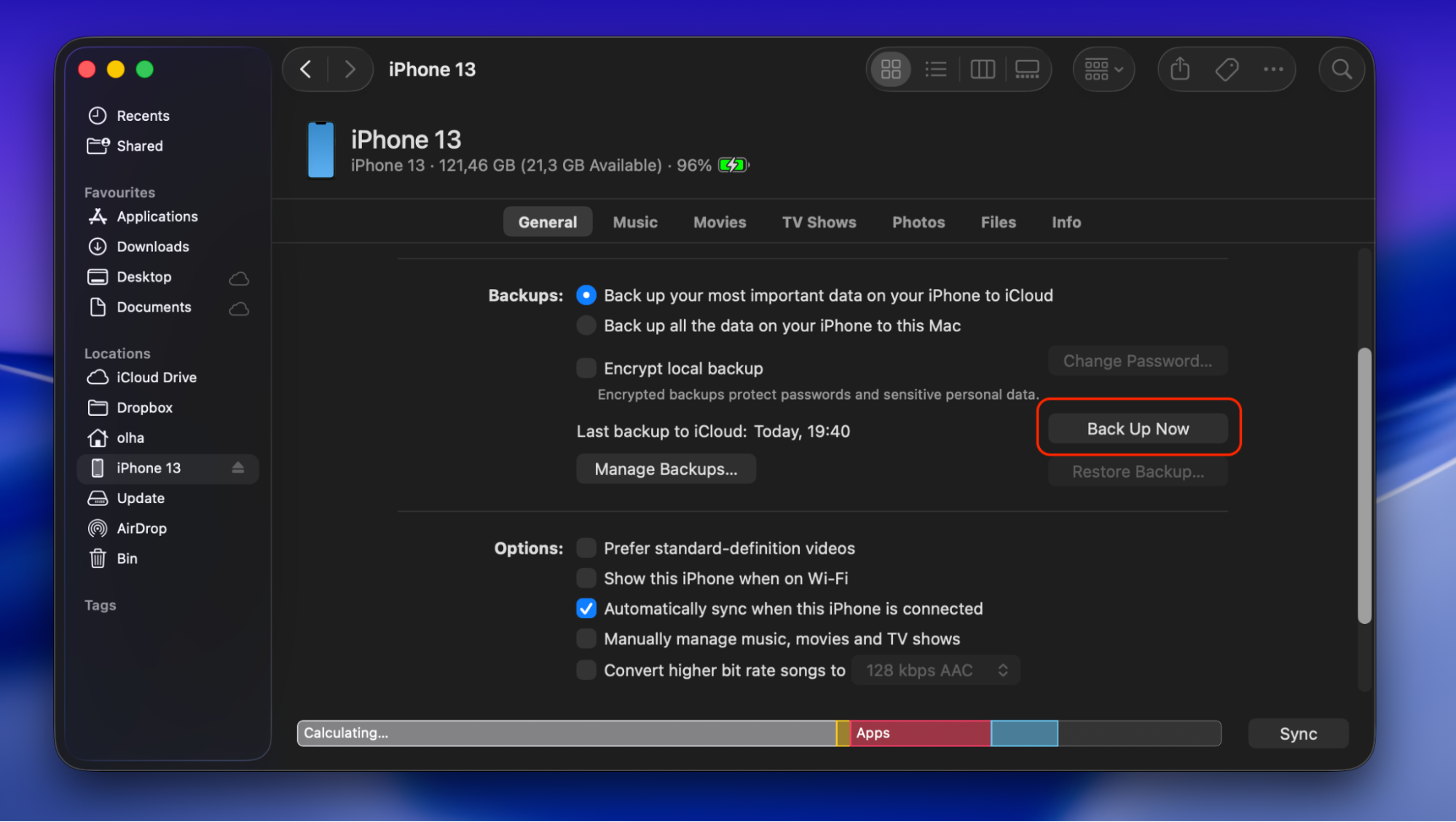Screen dimensions: 1456x822
Task: Click the Share toolbar icon
Action: (1180, 70)
